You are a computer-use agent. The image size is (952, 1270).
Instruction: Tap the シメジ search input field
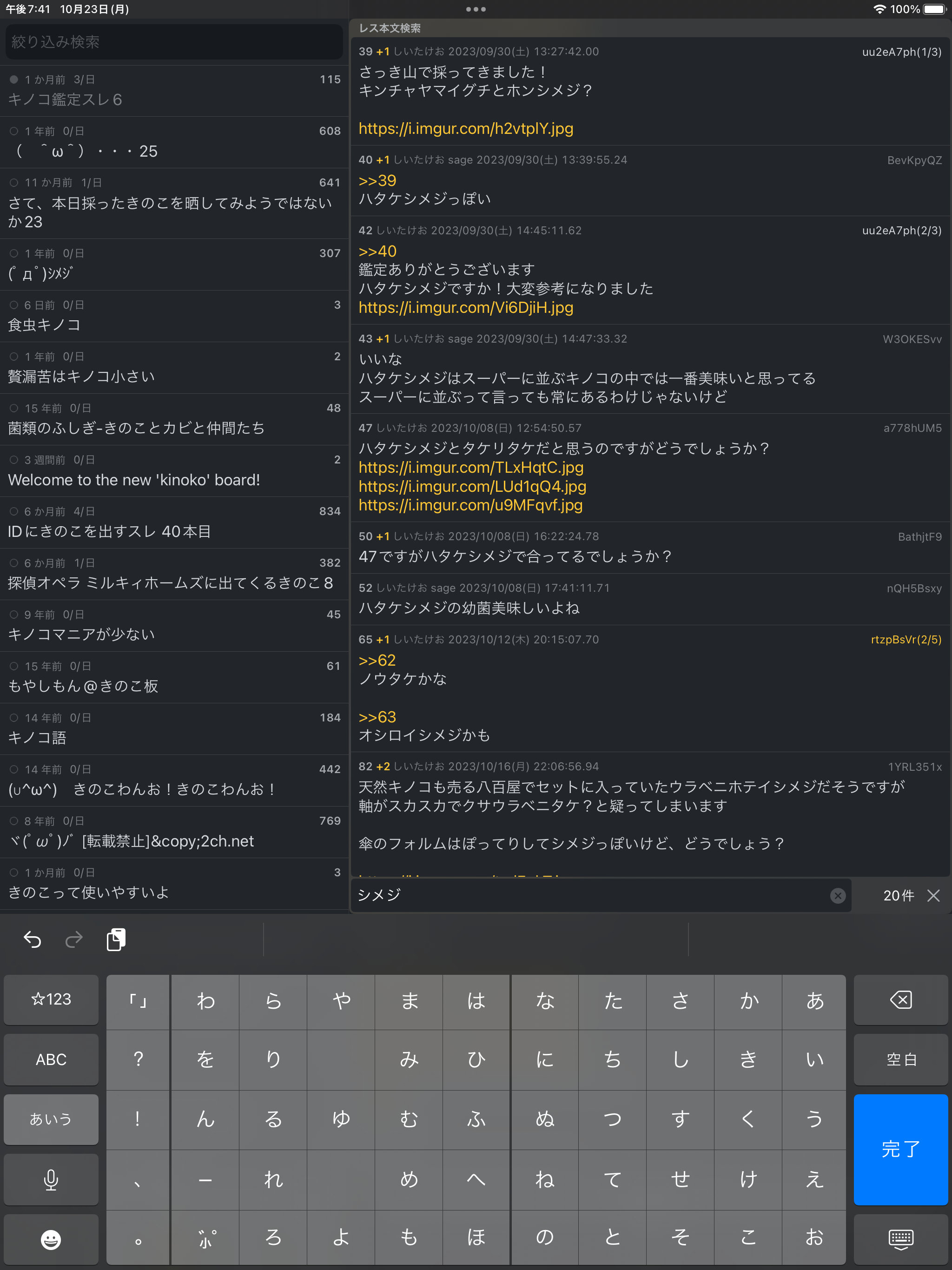click(601, 895)
